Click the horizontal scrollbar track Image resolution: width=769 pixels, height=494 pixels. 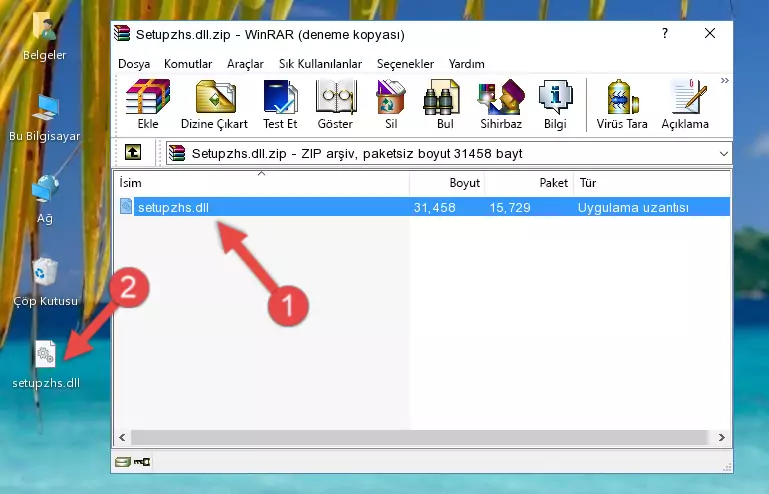point(420,437)
